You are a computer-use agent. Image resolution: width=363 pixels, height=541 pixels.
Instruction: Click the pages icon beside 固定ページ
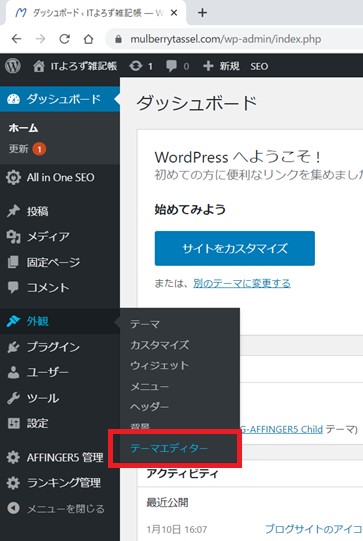click(x=13, y=262)
